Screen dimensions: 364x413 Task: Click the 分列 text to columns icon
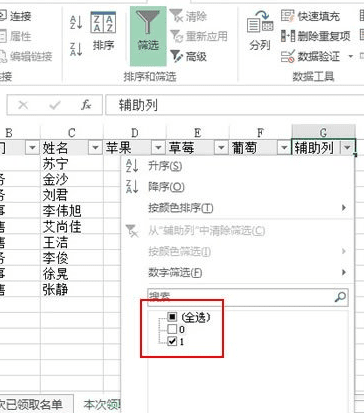click(260, 31)
